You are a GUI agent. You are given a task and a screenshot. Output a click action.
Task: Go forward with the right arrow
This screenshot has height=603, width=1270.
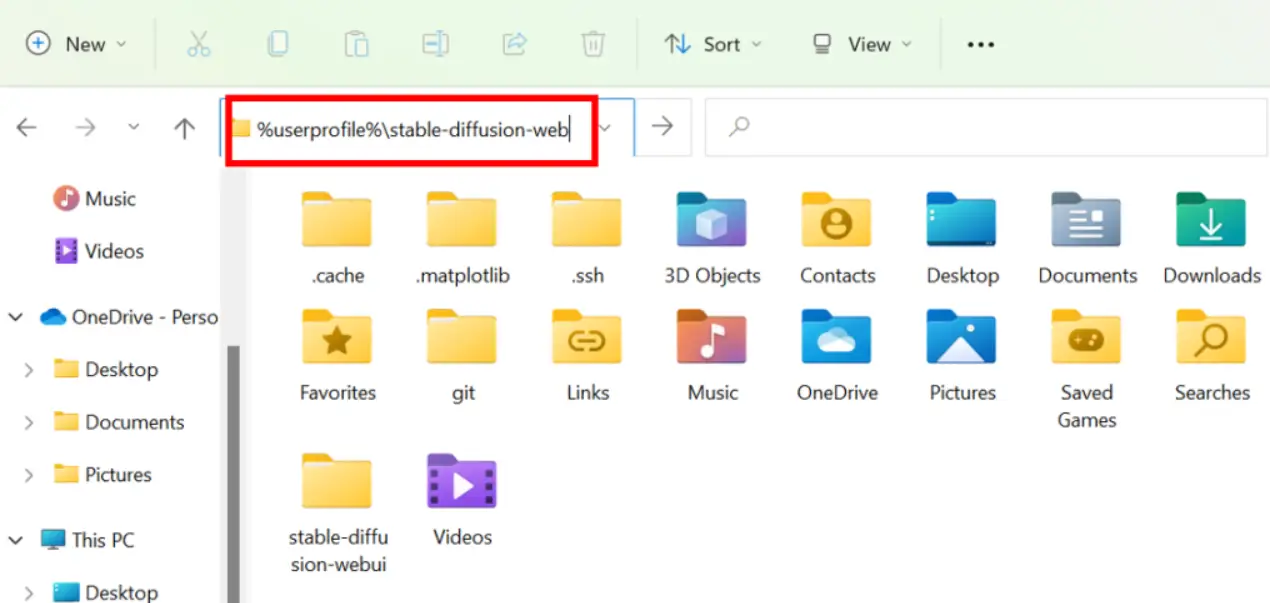[x=86, y=127]
